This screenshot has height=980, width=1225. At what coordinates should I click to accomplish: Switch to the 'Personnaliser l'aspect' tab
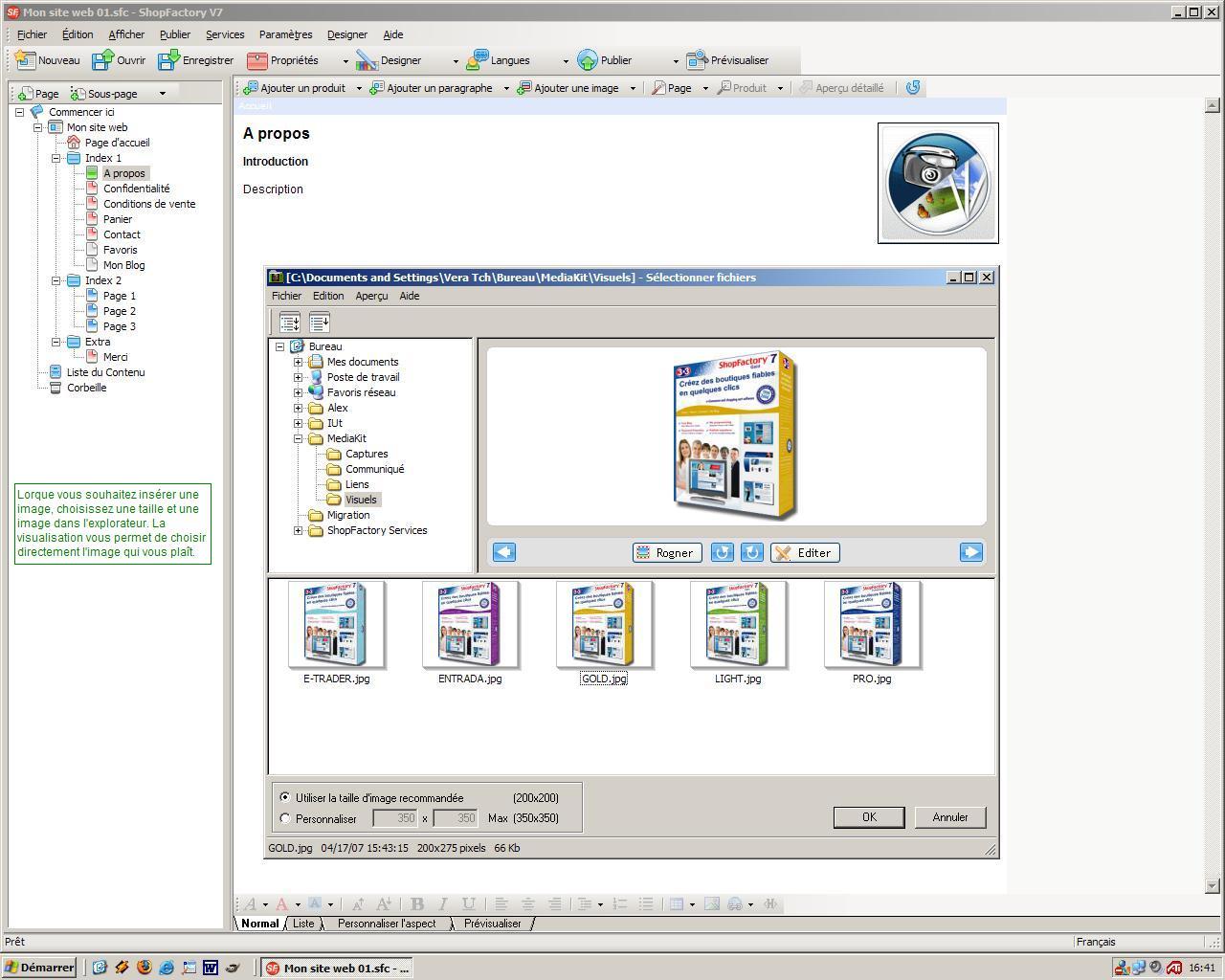click(x=386, y=924)
